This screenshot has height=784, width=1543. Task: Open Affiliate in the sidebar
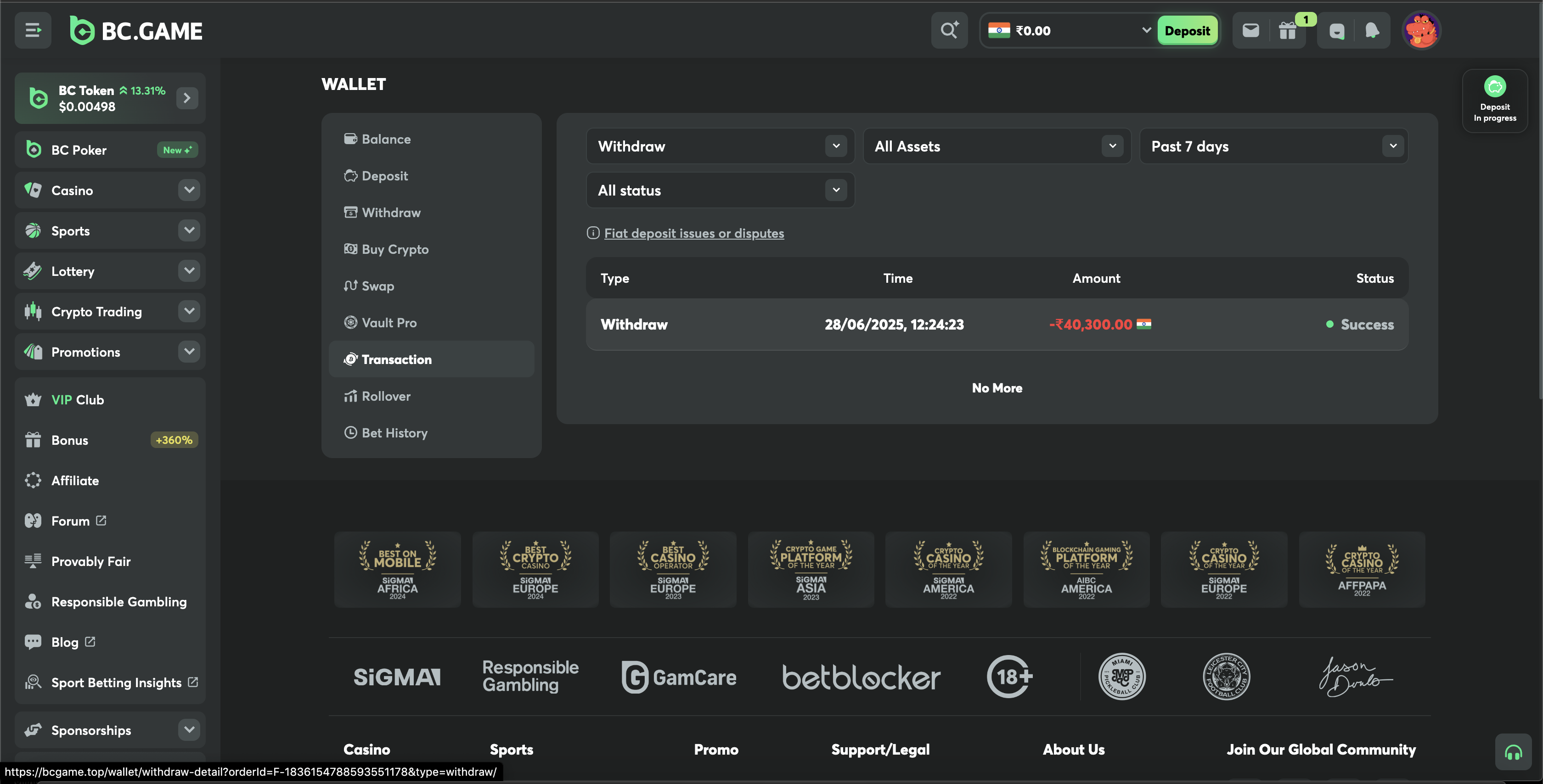[110, 481]
